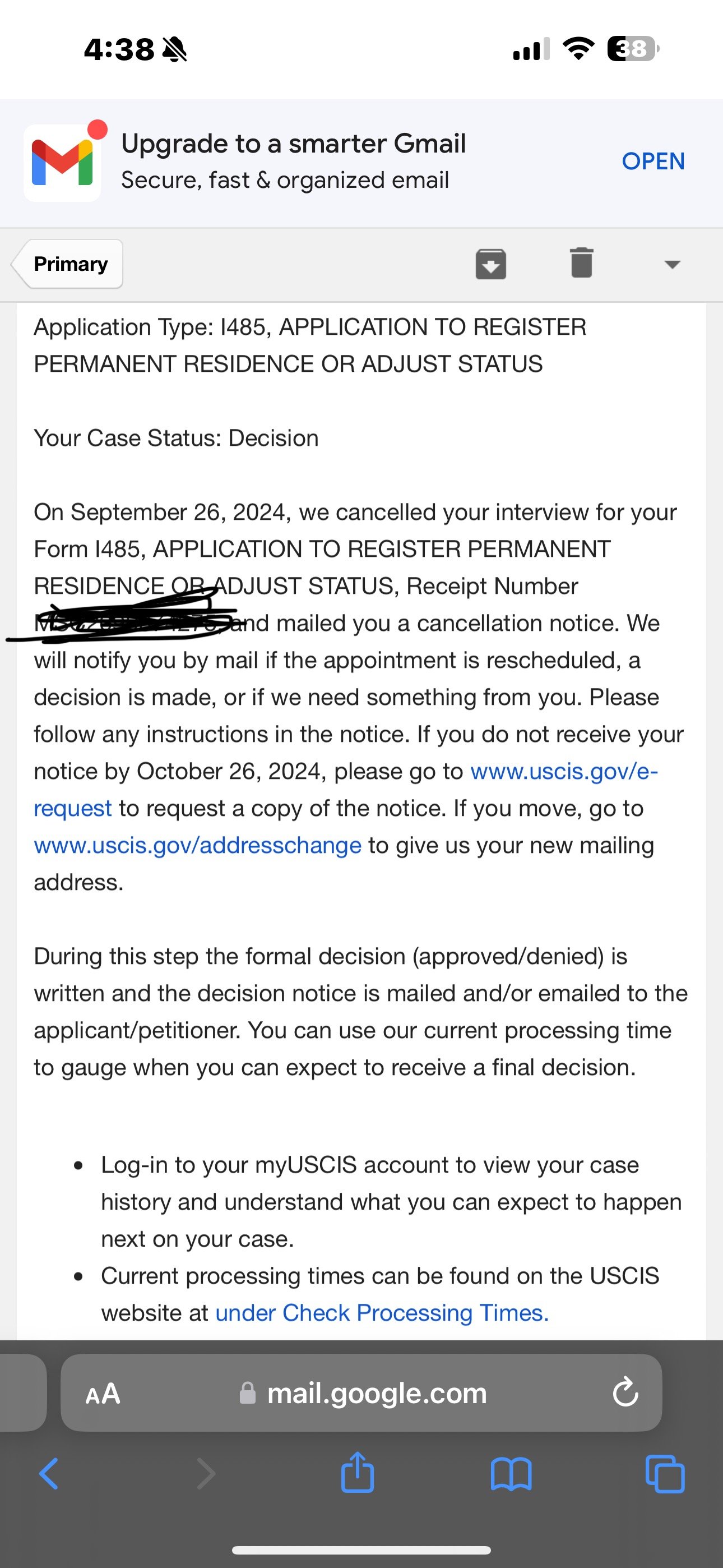Go back to Primary inbox
723x1568 pixels.
[69, 264]
